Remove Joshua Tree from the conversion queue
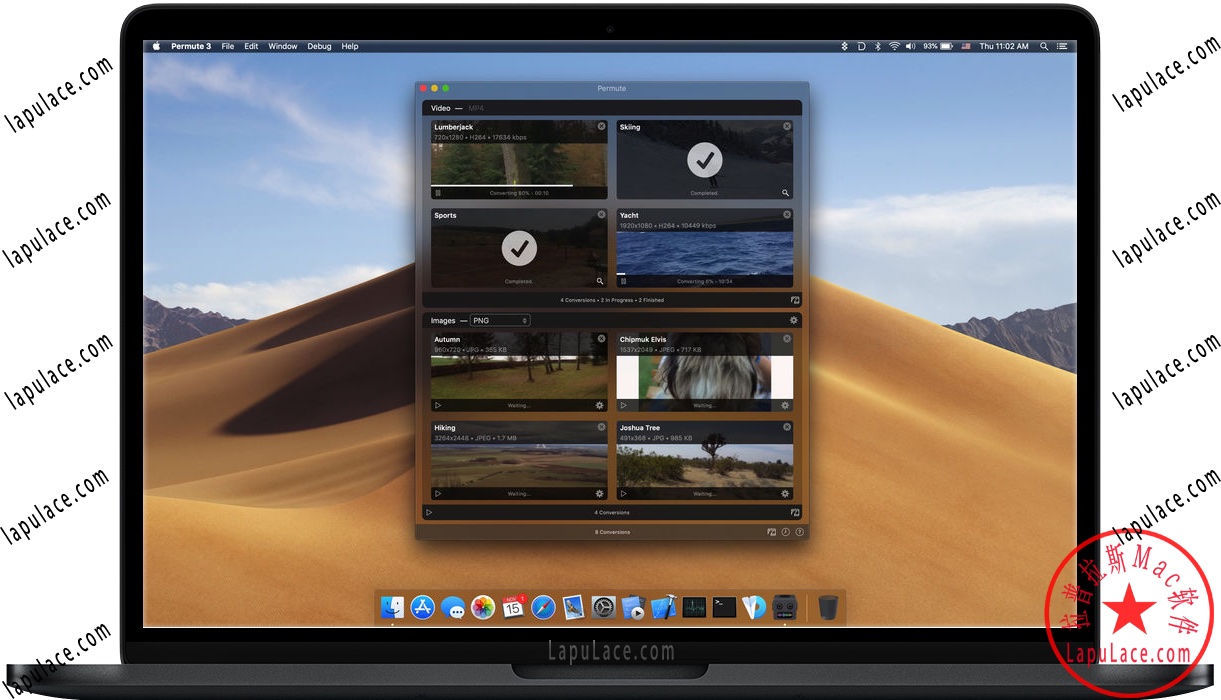 786,426
